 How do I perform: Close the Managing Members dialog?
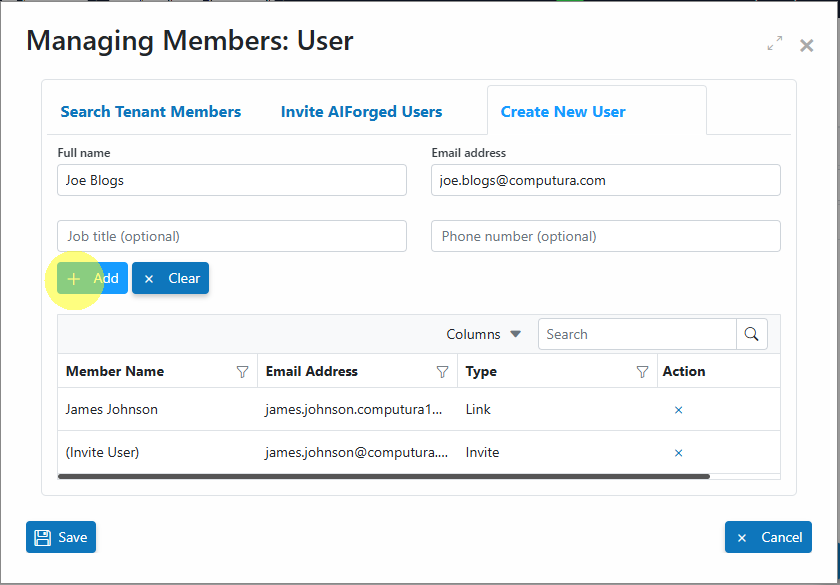[x=806, y=46]
